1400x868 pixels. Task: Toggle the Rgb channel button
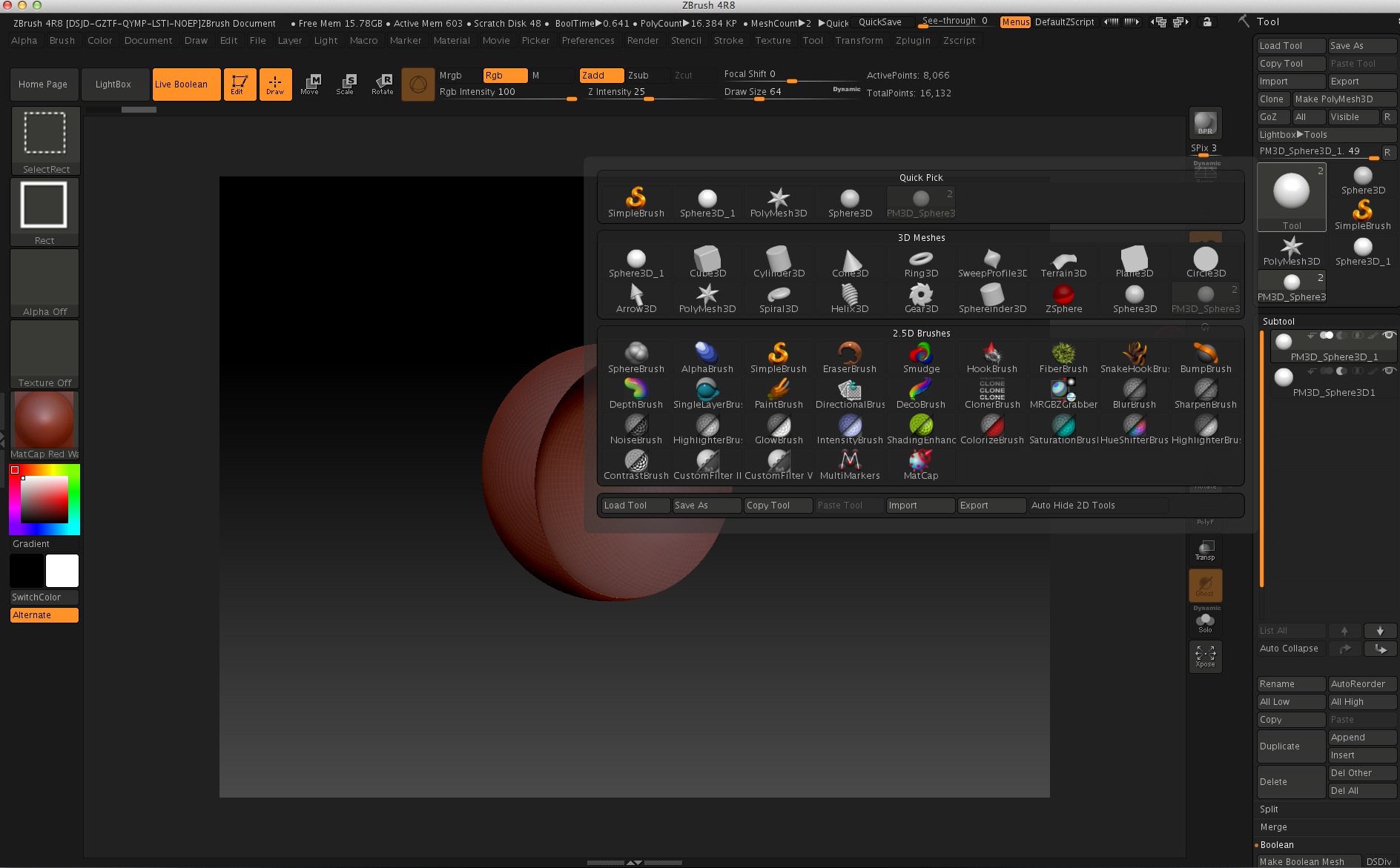pyautogui.click(x=505, y=75)
